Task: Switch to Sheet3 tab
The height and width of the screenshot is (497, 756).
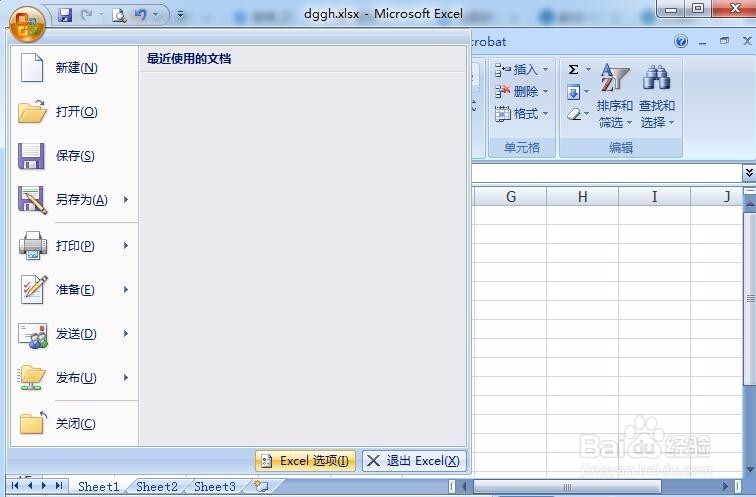Action: 215,486
